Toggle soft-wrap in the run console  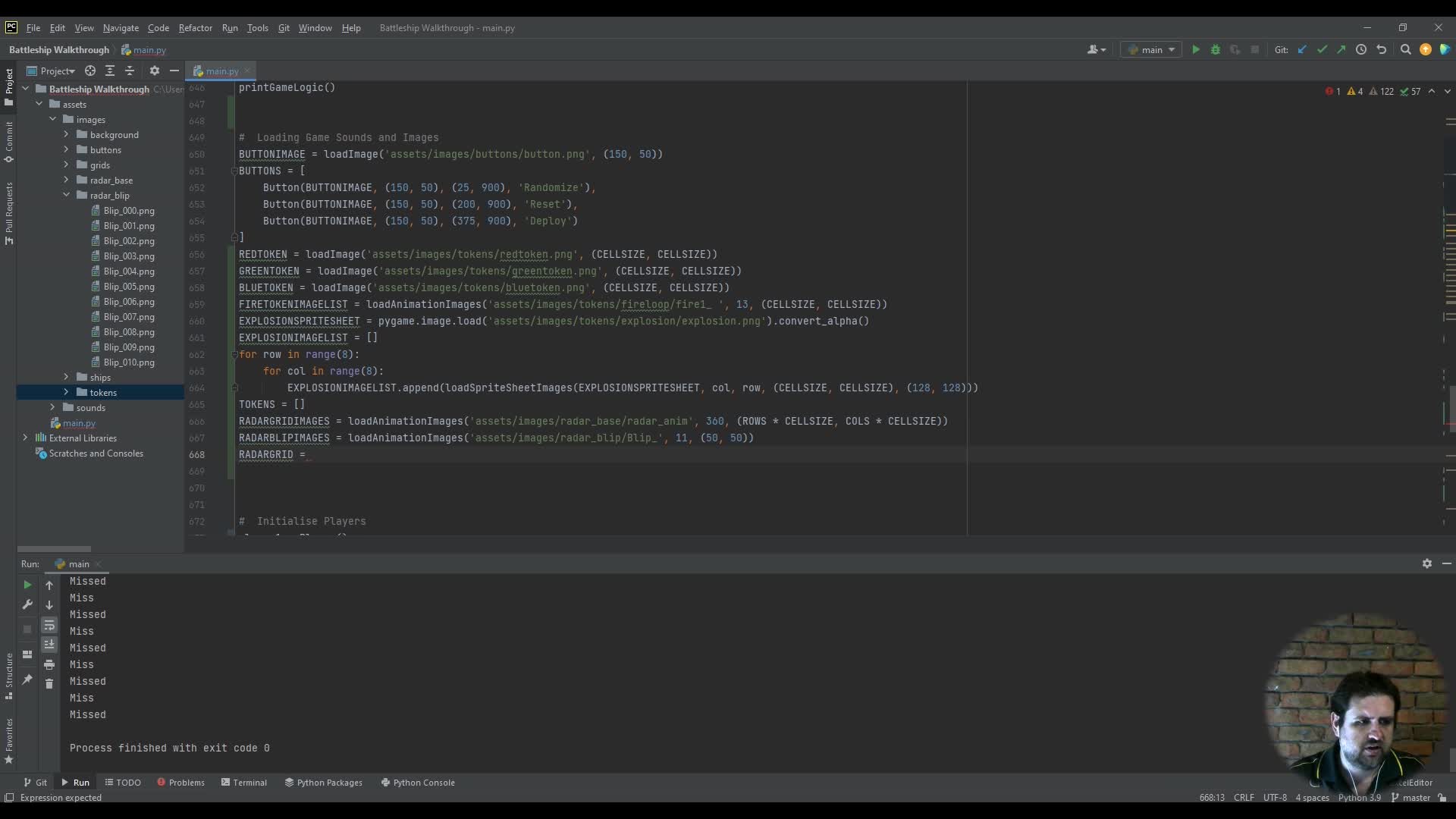tap(49, 626)
